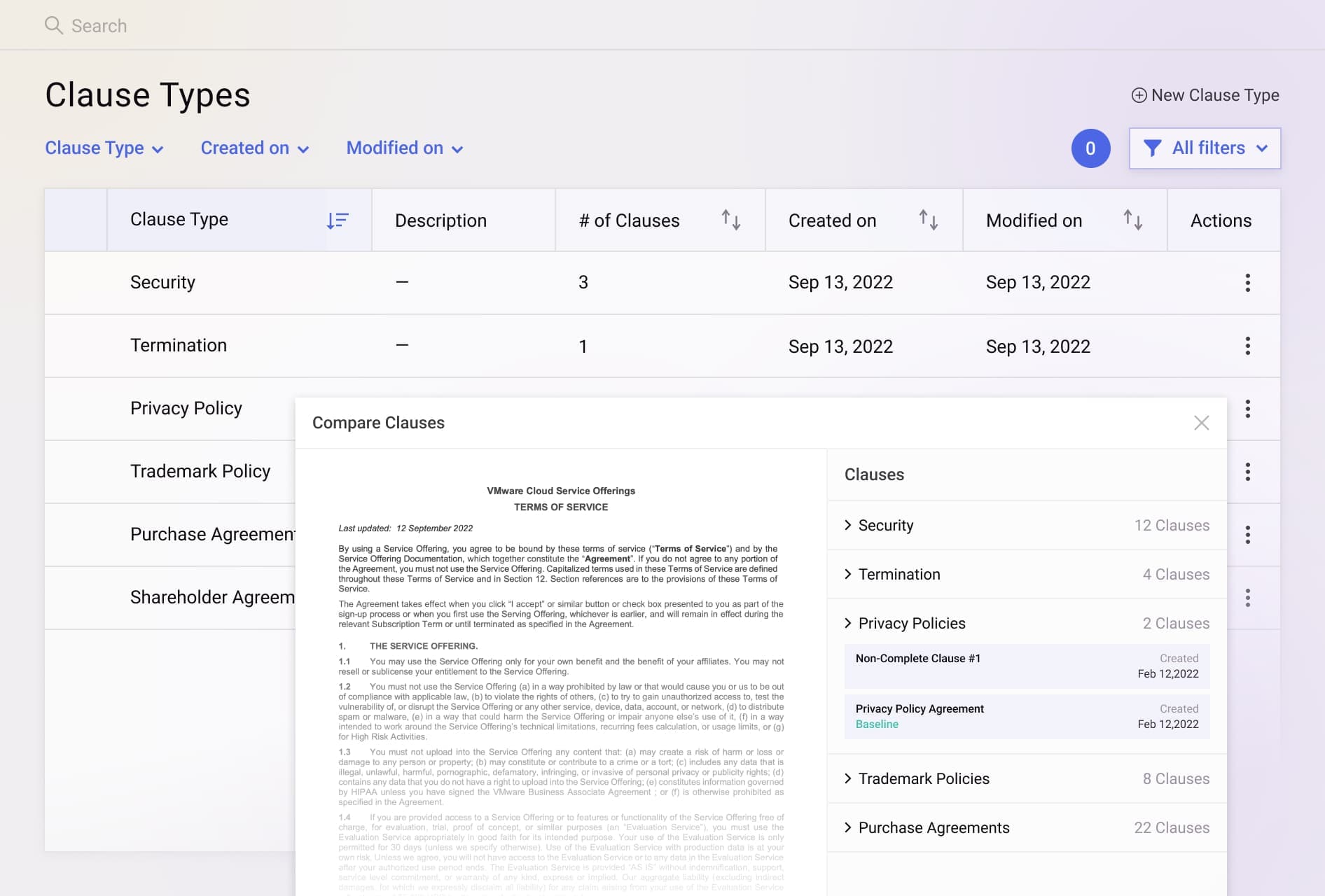
Task: Open the actions menu for the Termination row
Action: pyautogui.click(x=1248, y=346)
